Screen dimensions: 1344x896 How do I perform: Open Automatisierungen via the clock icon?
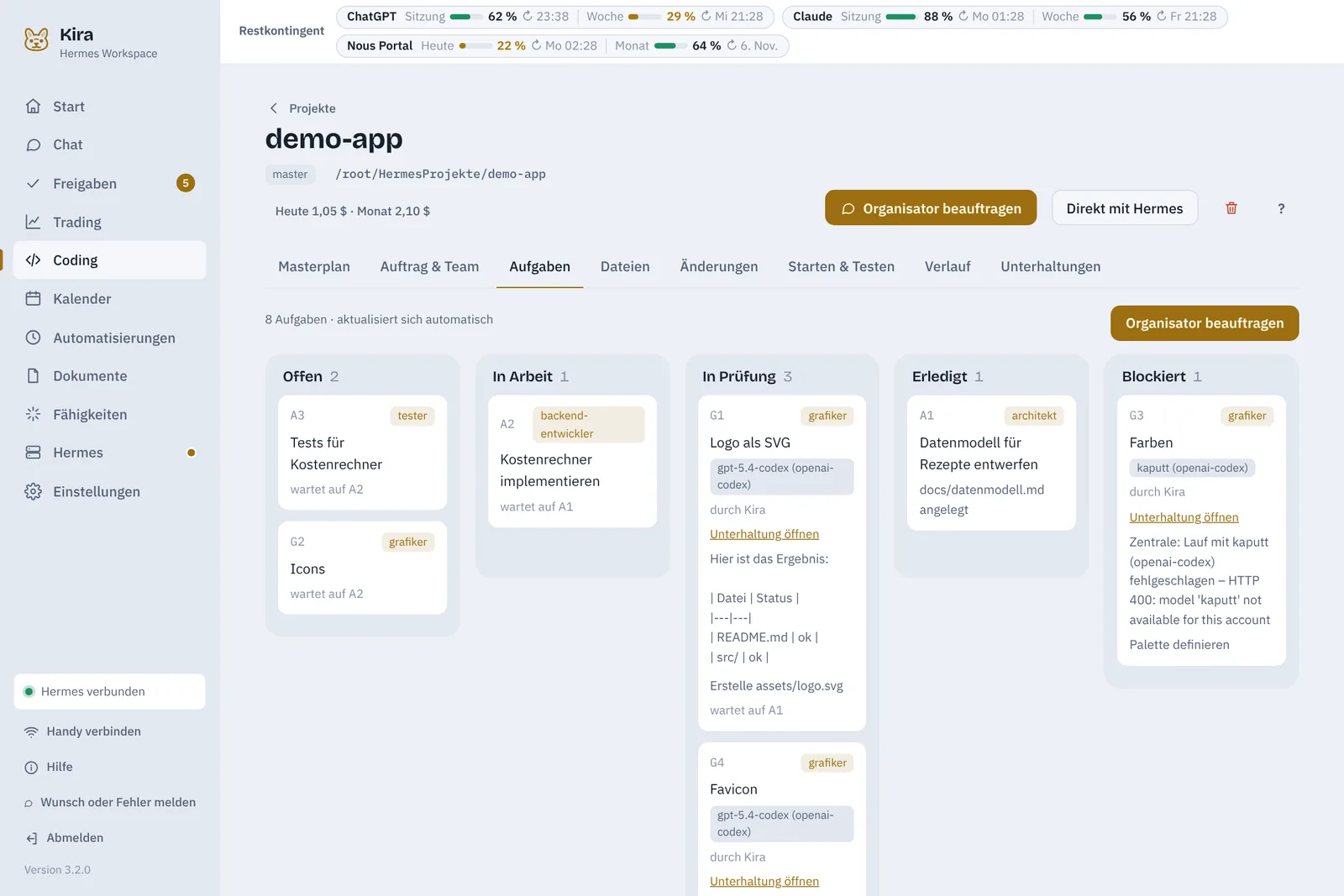(x=34, y=338)
